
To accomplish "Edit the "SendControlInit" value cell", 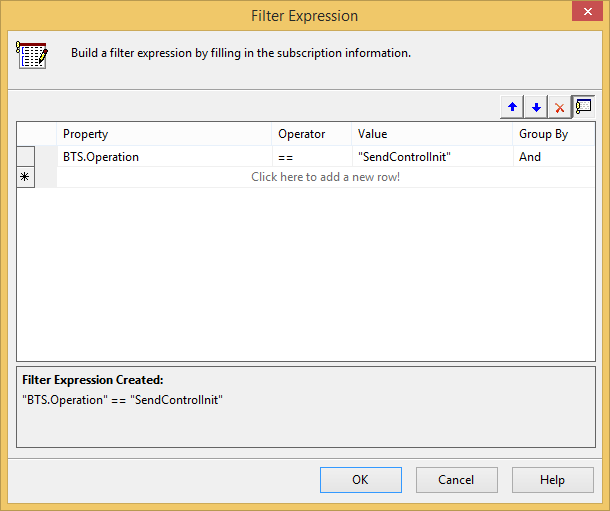I will [433, 157].
